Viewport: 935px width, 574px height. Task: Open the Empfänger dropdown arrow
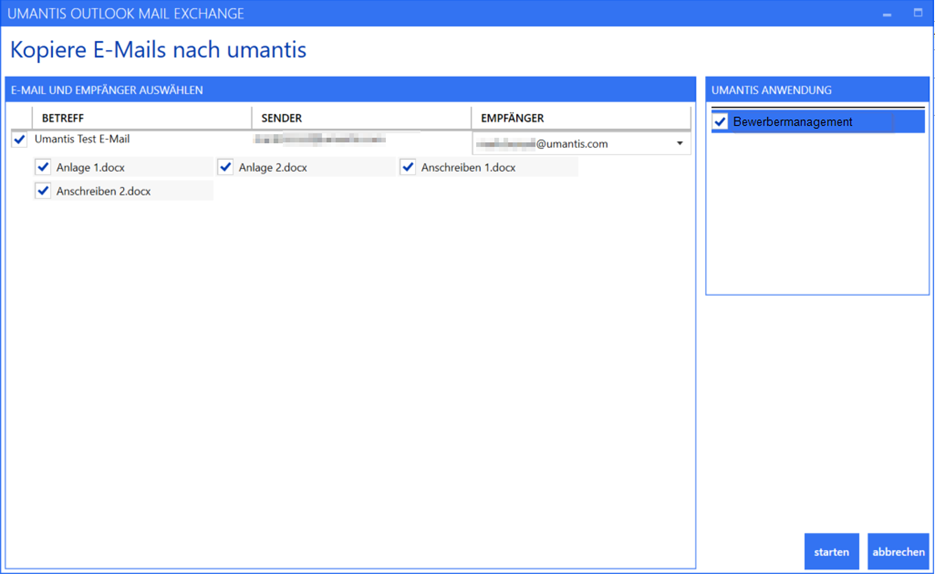[680, 144]
